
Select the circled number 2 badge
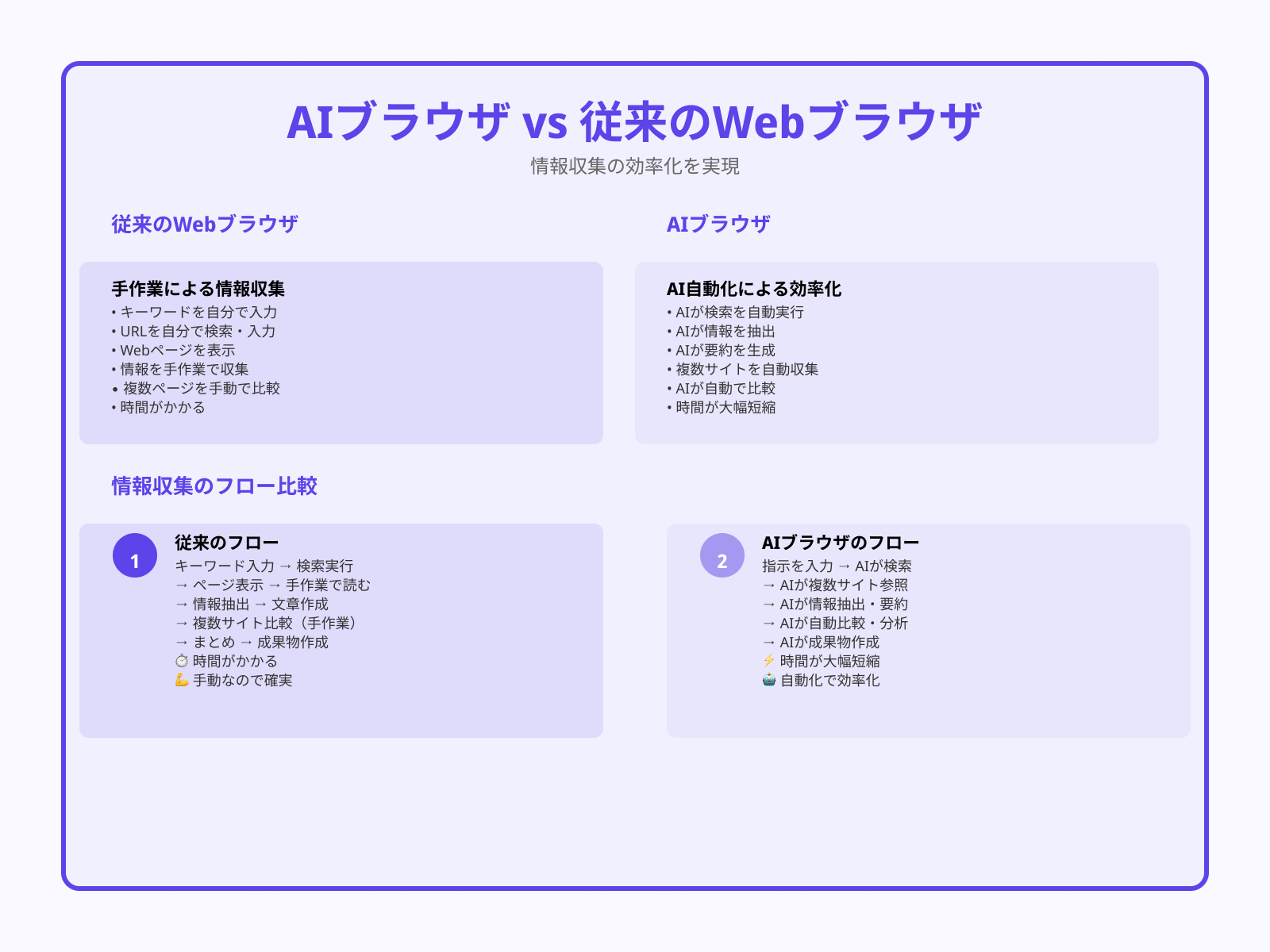pyautogui.click(x=722, y=559)
